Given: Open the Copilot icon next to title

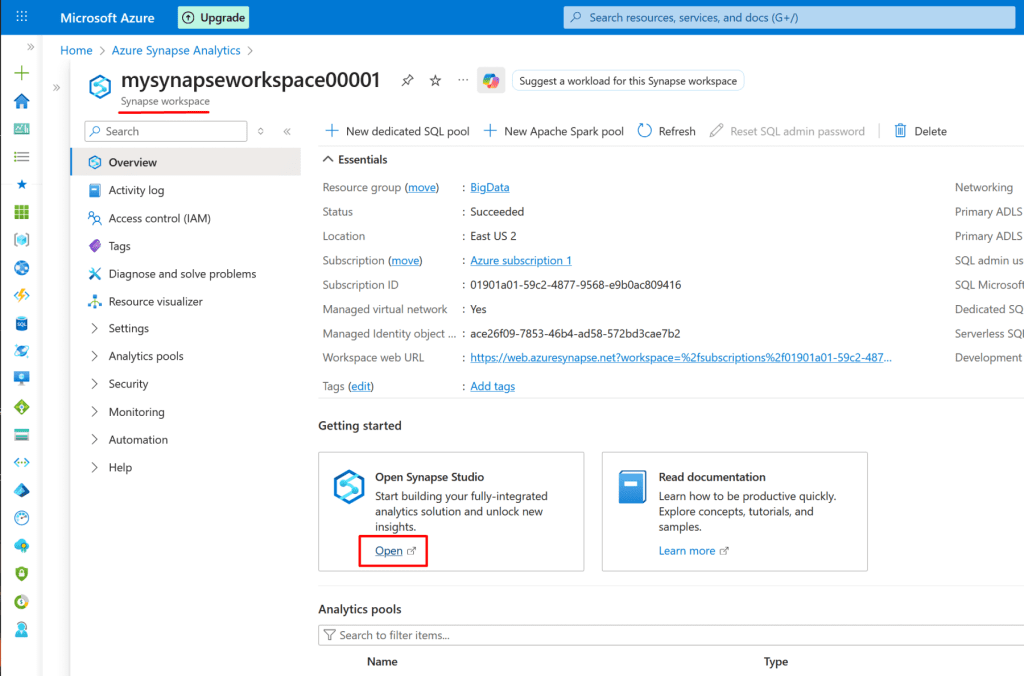Looking at the screenshot, I should [x=490, y=81].
